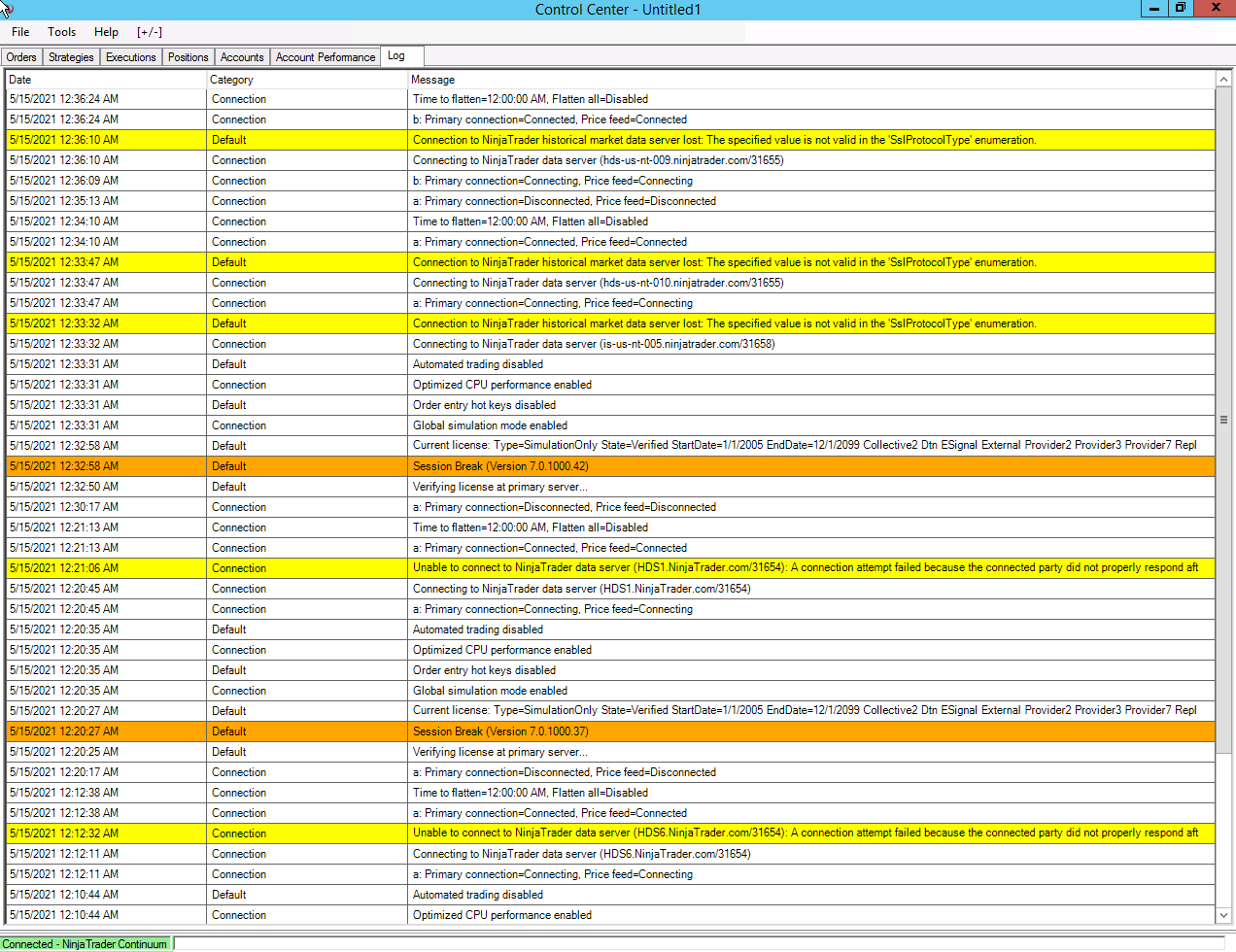Select the orange Session Break (Version 7.0.1000.37) row

click(610, 731)
